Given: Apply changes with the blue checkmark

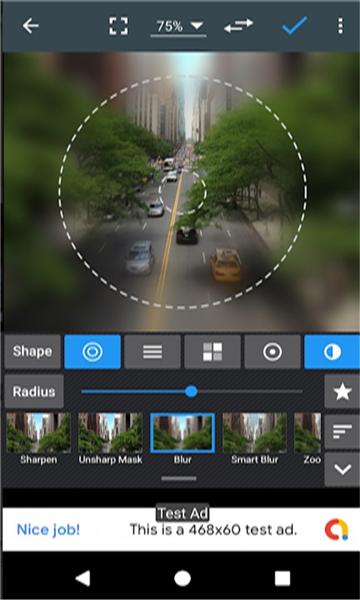Looking at the screenshot, I should [x=295, y=26].
